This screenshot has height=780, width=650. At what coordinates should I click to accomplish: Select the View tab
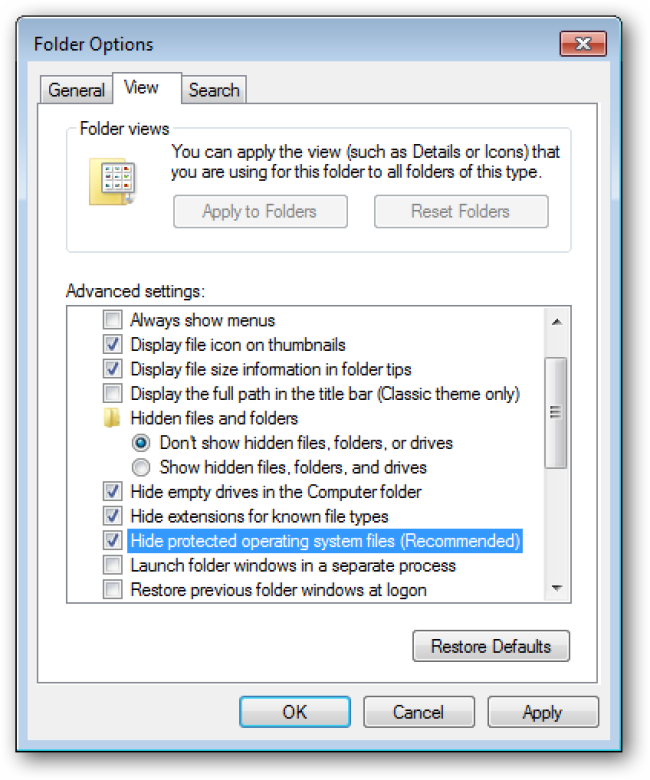[147, 88]
